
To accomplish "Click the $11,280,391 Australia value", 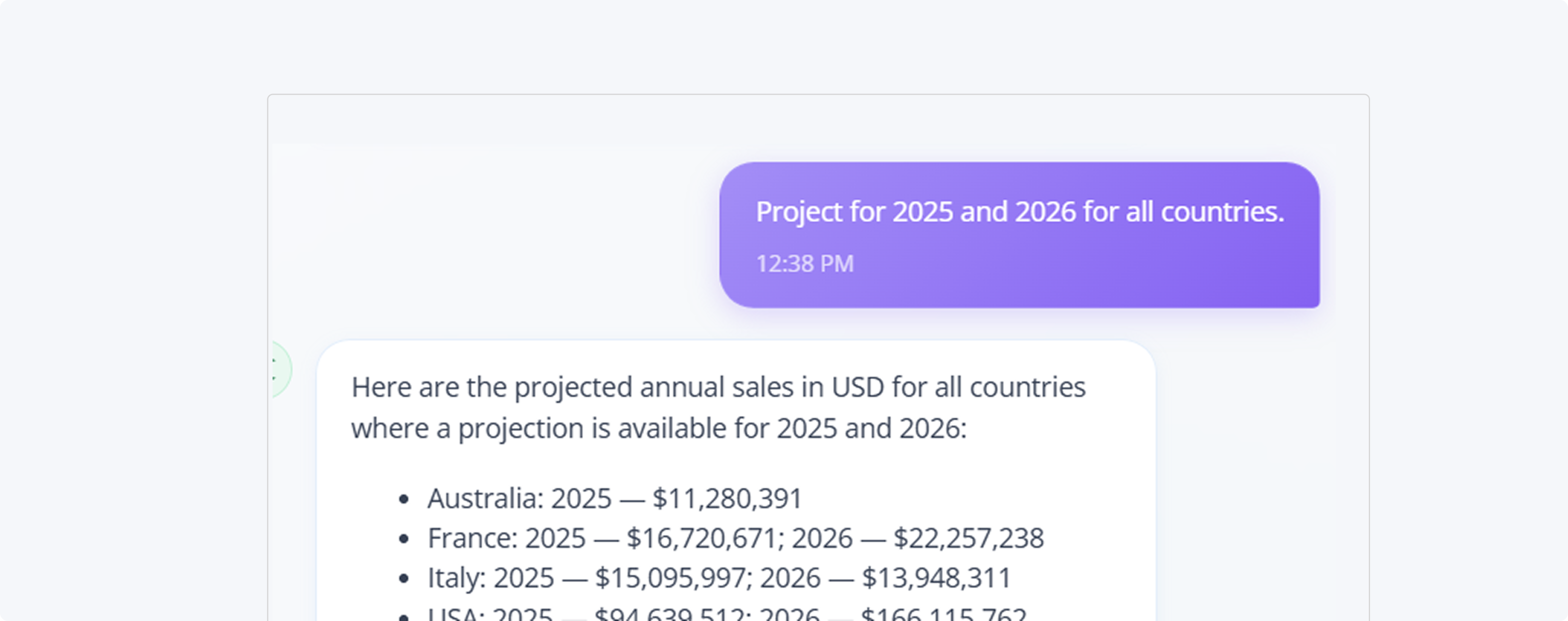I will coord(727,498).
